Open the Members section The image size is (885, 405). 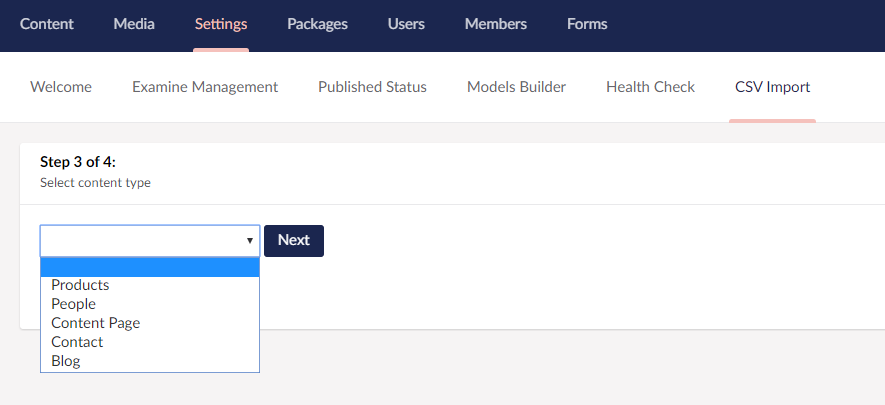[x=496, y=24]
